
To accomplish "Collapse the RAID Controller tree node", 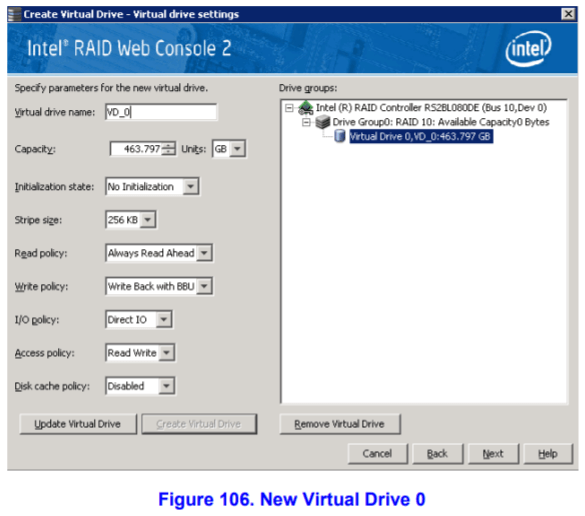I will pyautogui.click(x=289, y=108).
